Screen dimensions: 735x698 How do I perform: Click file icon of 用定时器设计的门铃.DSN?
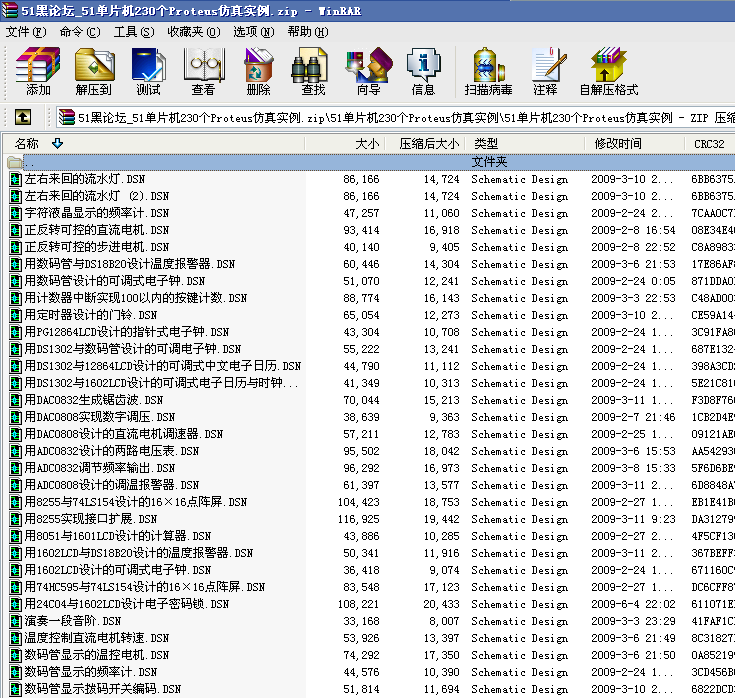point(15,315)
